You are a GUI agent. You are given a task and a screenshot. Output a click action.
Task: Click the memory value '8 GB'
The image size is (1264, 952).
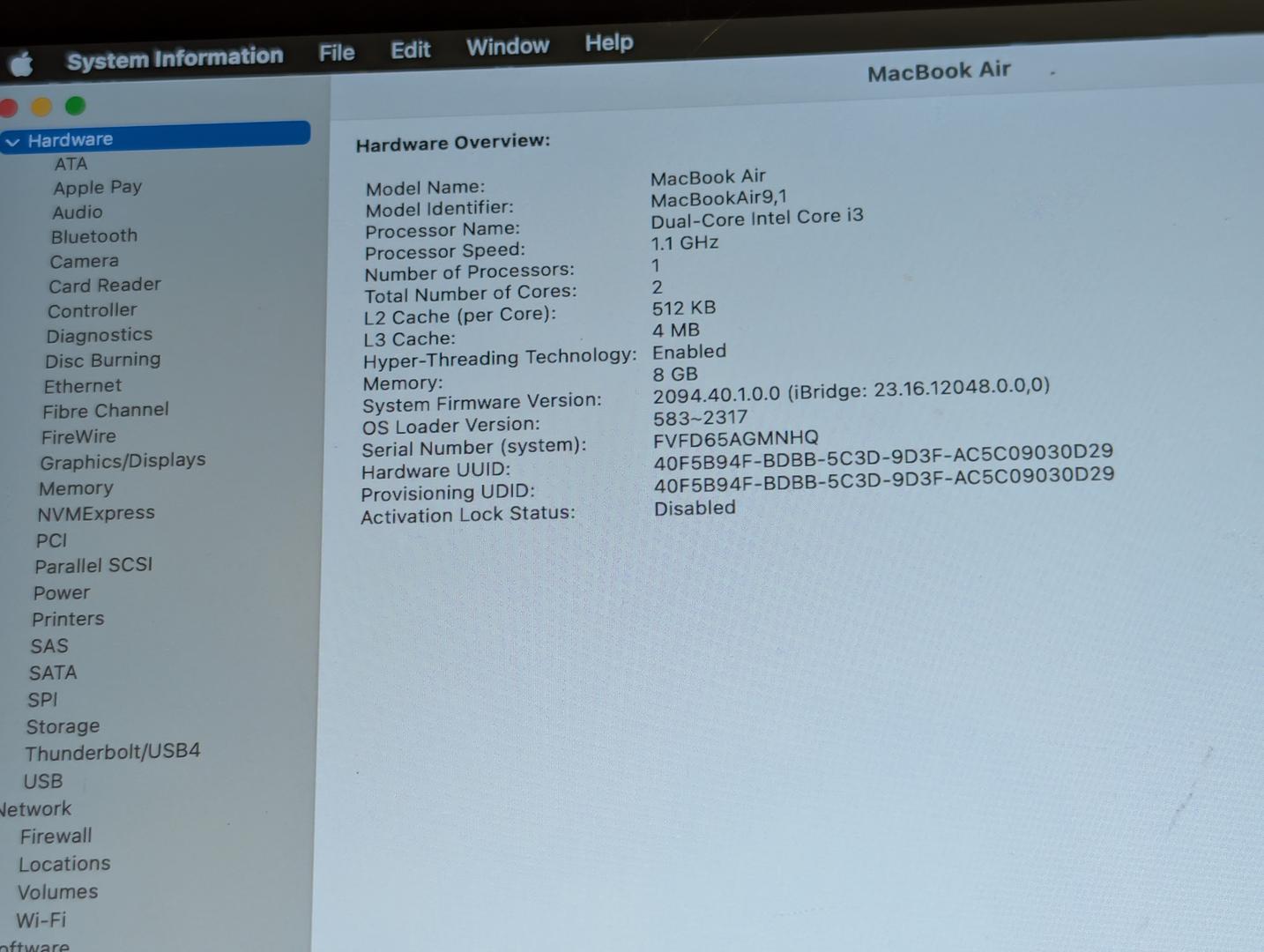click(675, 374)
